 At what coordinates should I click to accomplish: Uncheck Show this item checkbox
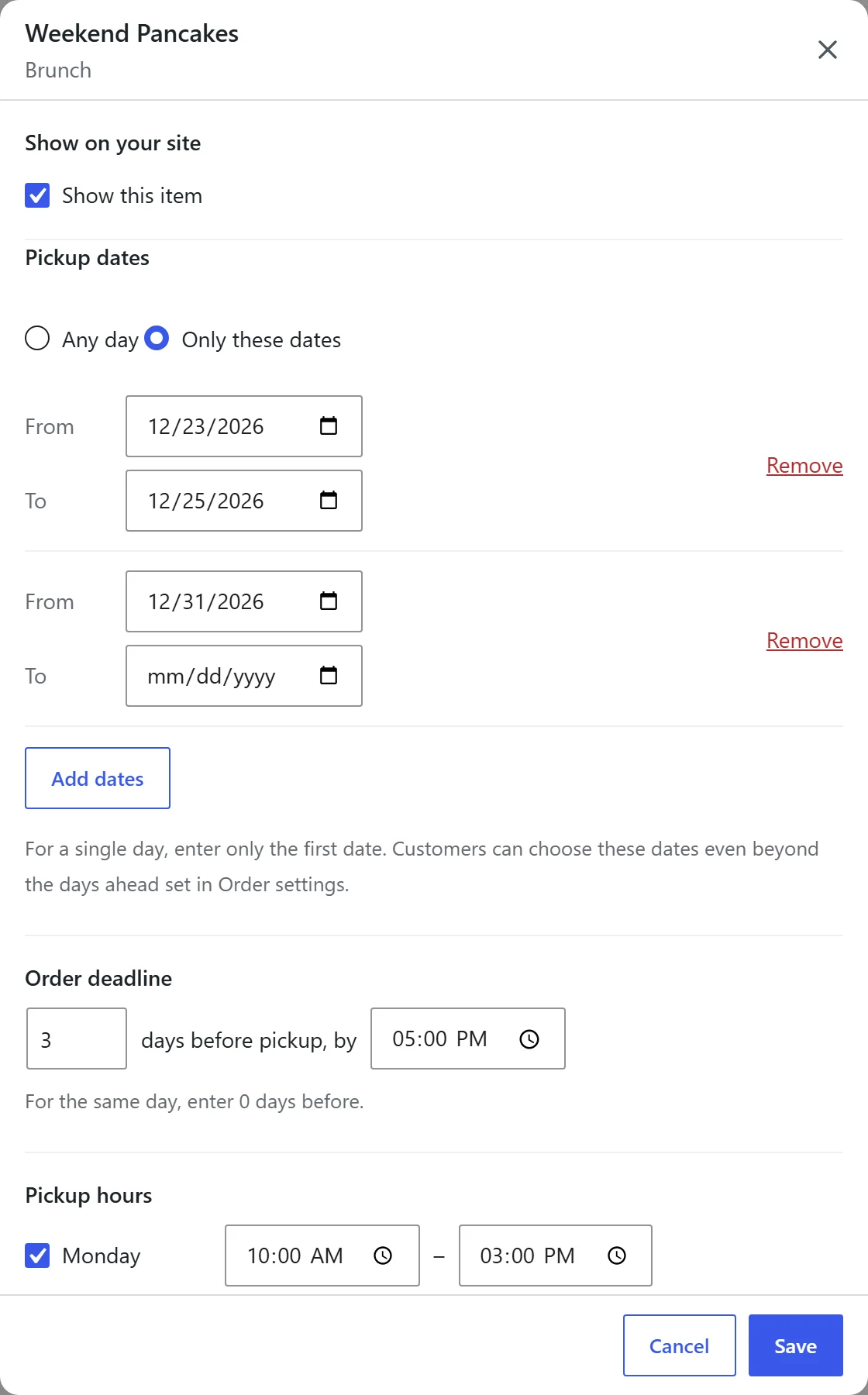pyautogui.click(x=37, y=195)
